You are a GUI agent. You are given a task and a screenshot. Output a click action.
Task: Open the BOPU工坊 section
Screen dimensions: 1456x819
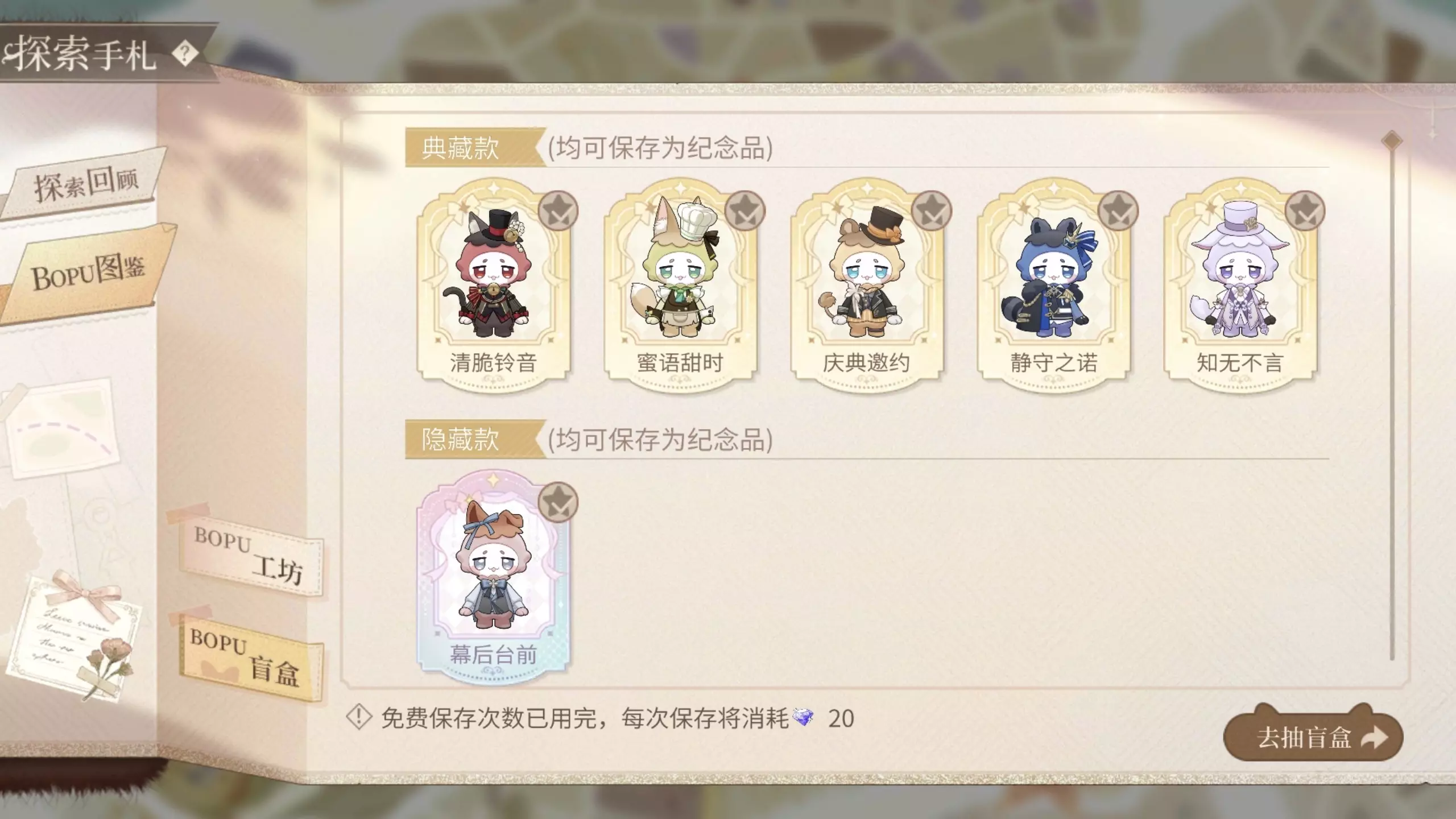click(249, 555)
